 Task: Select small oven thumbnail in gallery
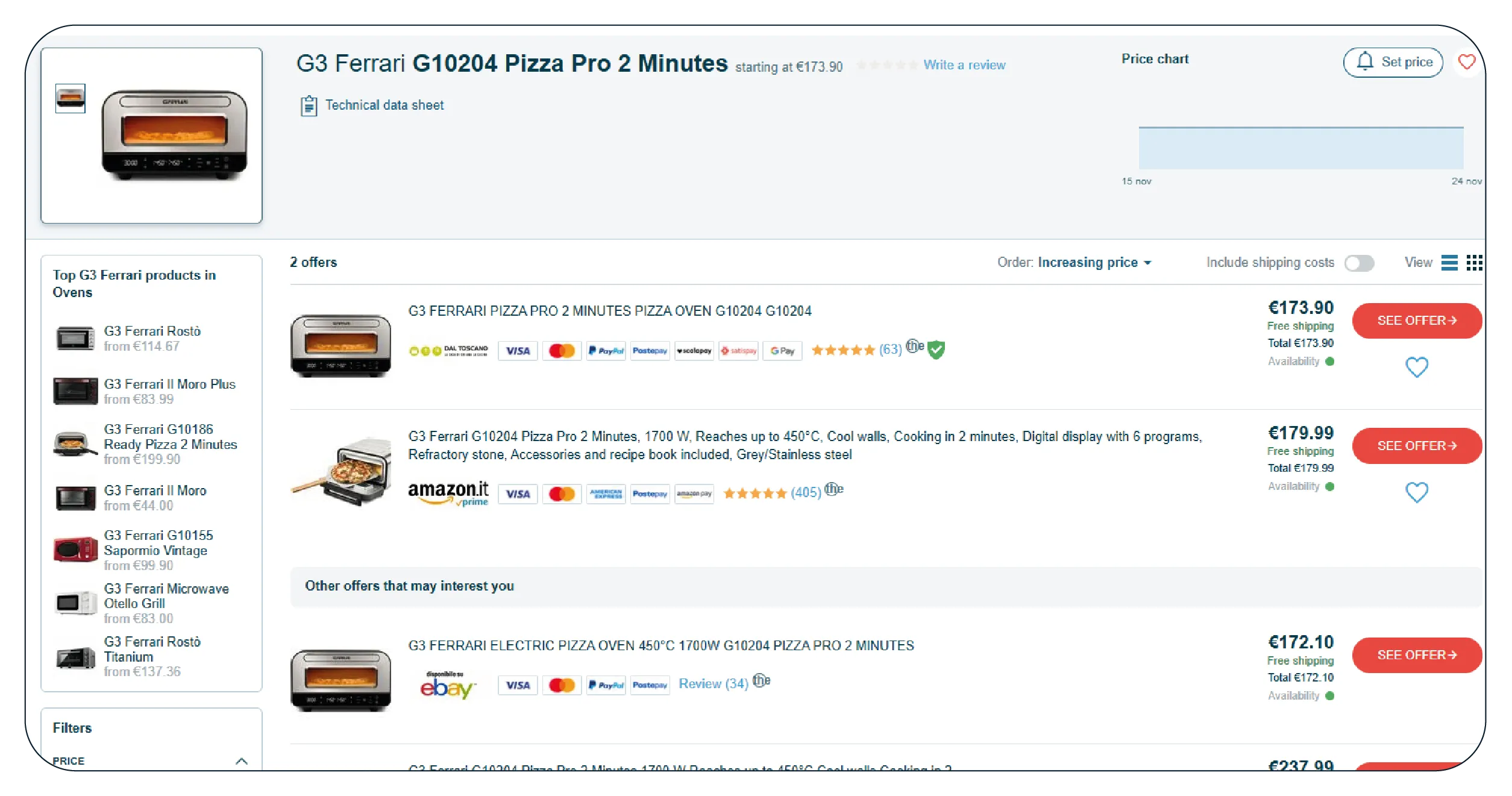coord(71,98)
